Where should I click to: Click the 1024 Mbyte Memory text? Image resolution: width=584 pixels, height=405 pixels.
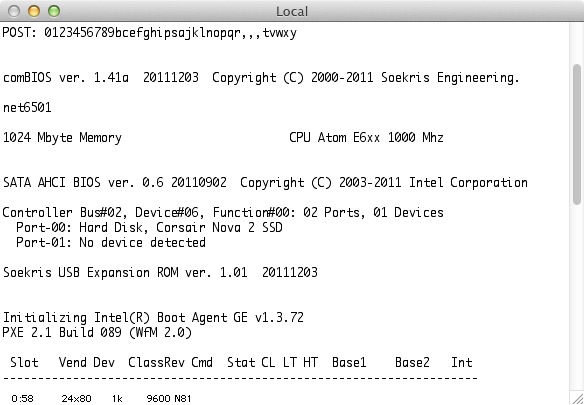62,138
